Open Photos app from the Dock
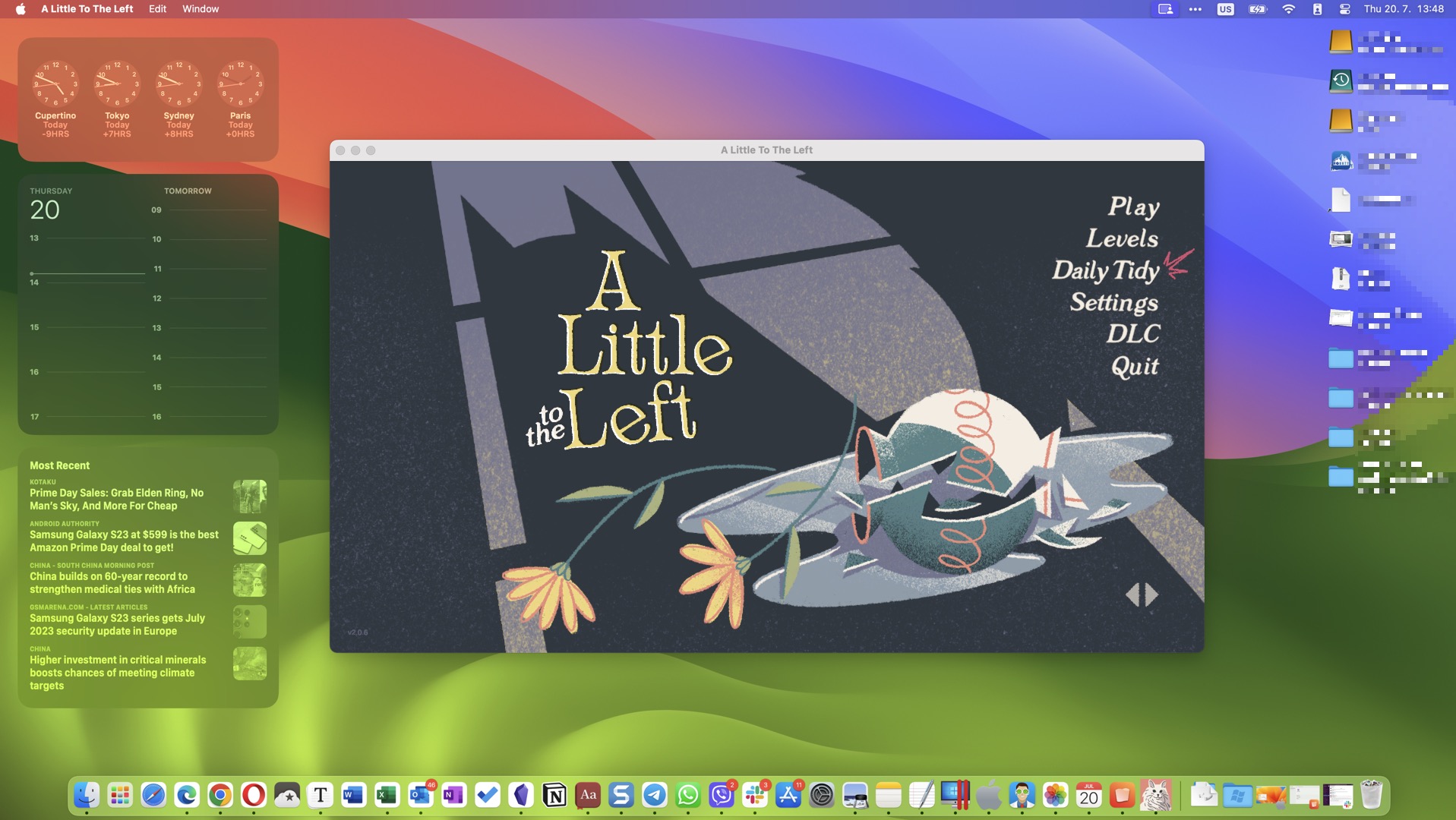The width and height of the screenshot is (1456, 820). pos(1056,795)
